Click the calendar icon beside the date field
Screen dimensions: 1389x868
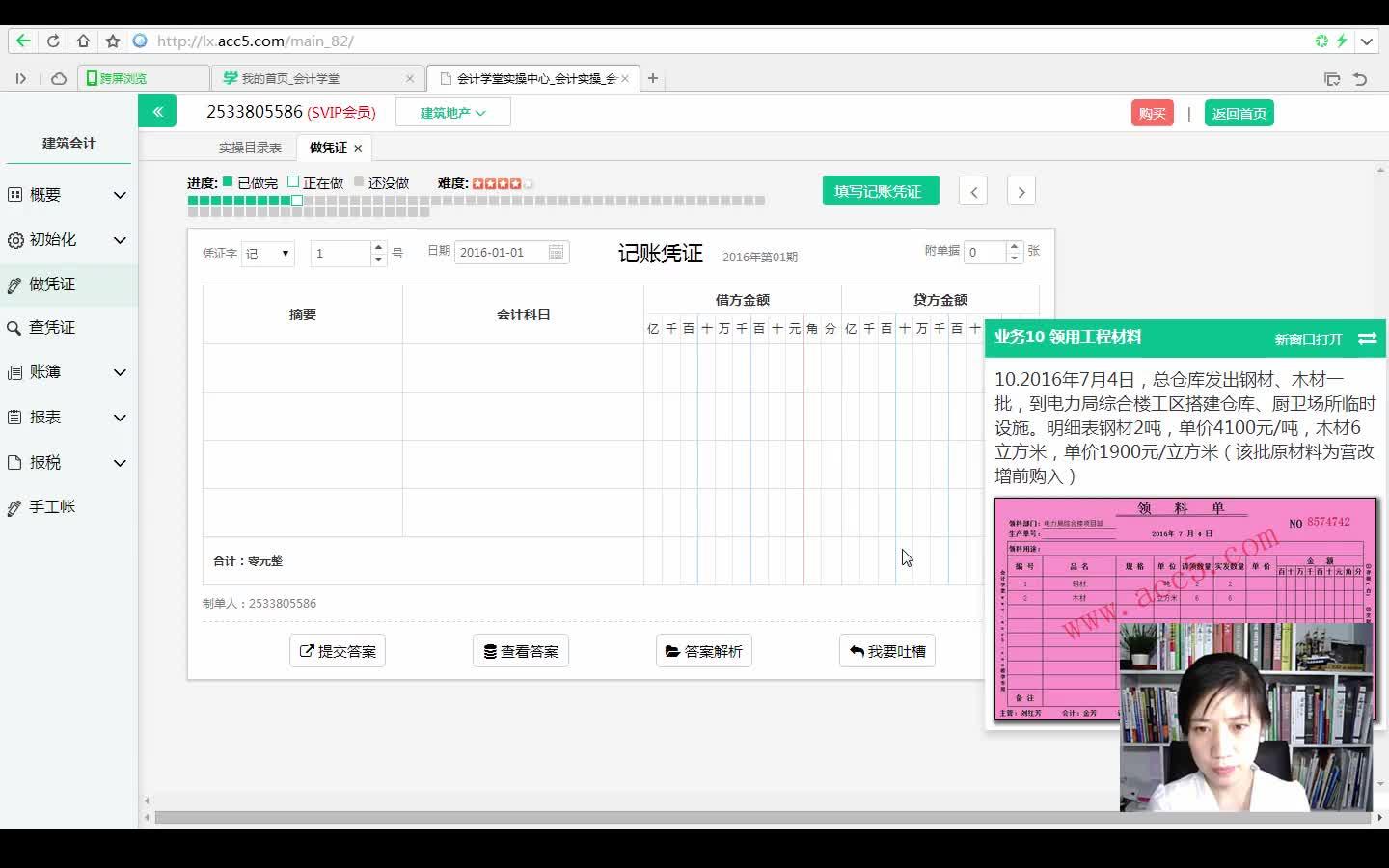pos(556,252)
